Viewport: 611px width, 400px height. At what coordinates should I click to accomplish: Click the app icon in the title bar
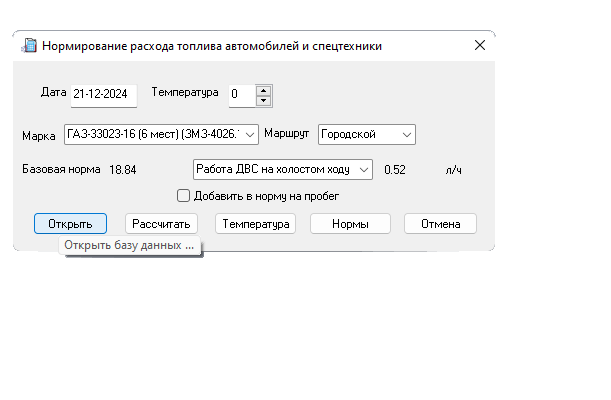coord(29,46)
